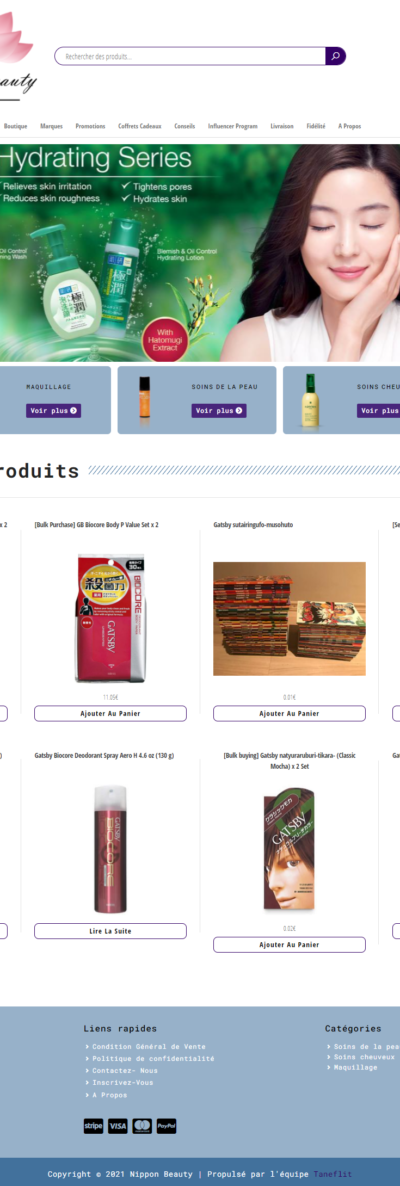Open the Gatsby sutairingufo-musohuto product image
400x1186 pixels.
pyautogui.click(x=289, y=619)
